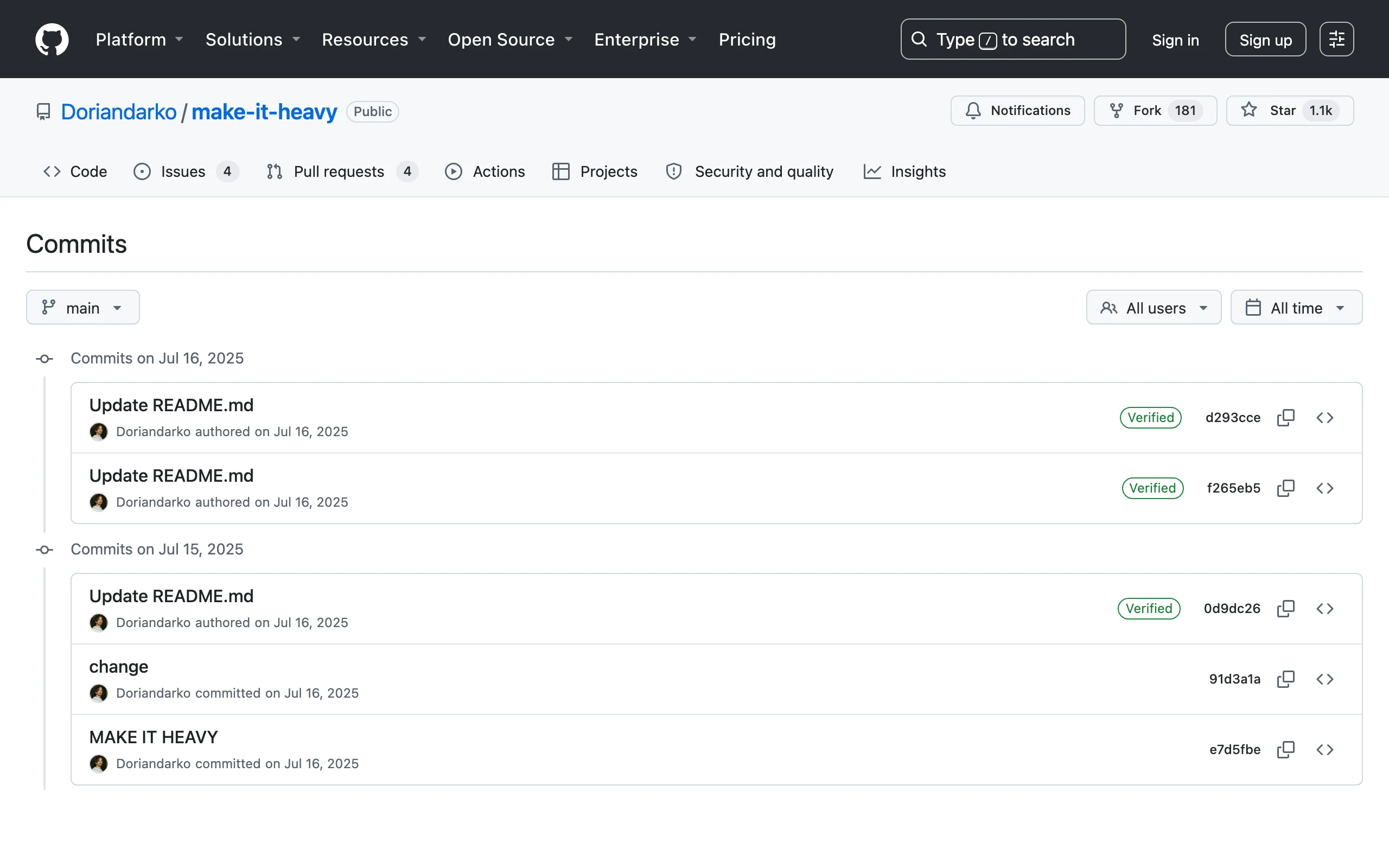Browse repository at commit d293cce
Viewport: 1389px width, 868px height.
coord(1325,417)
